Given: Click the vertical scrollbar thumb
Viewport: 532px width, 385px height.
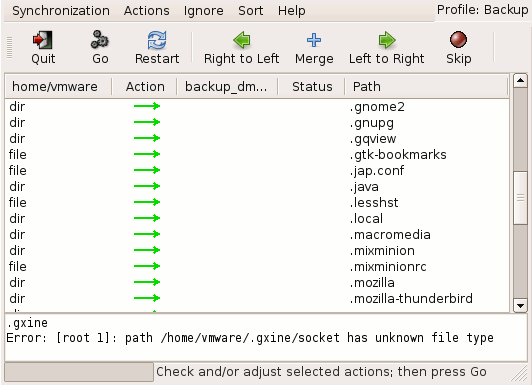Looking at the screenshot, I should coord(520,198).
